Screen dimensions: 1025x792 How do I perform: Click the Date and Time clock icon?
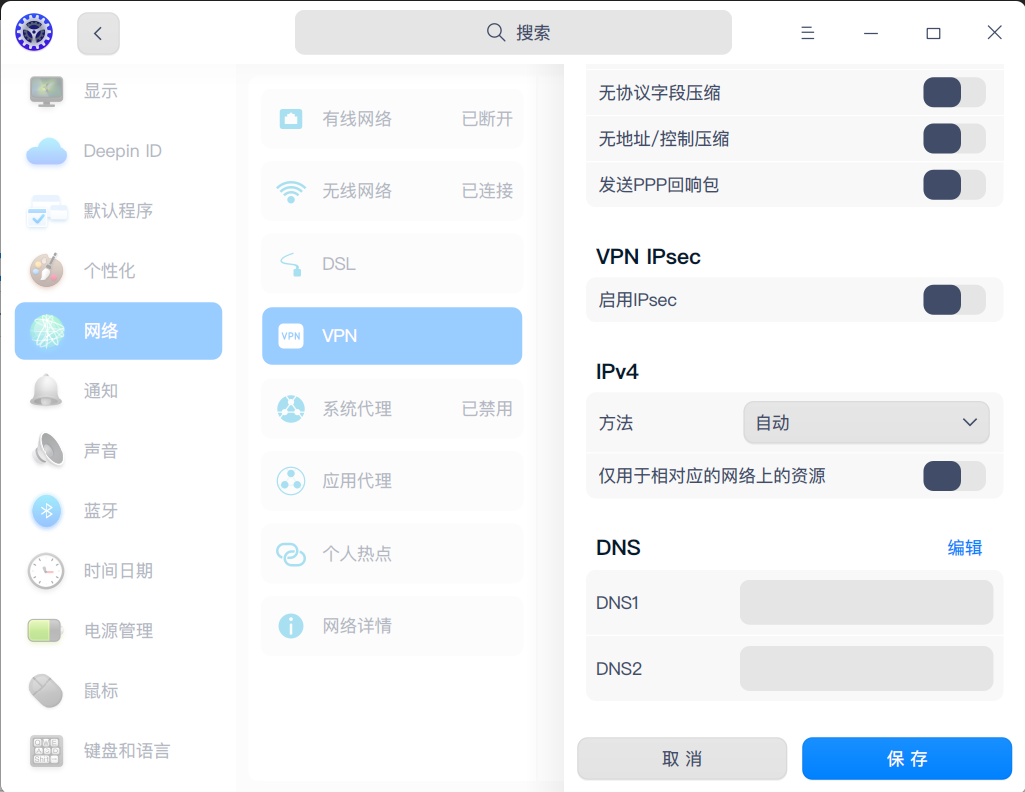[46, 570]
